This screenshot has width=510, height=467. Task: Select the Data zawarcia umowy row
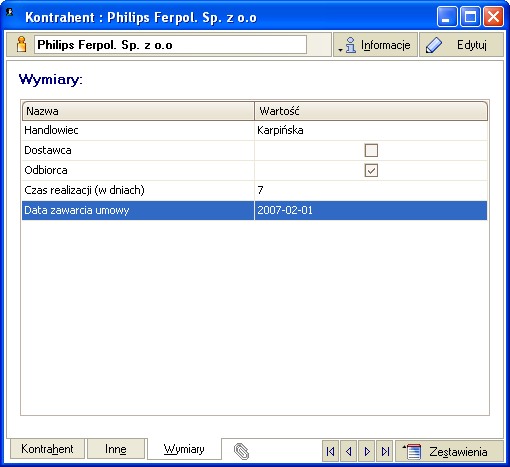[255, 210]
